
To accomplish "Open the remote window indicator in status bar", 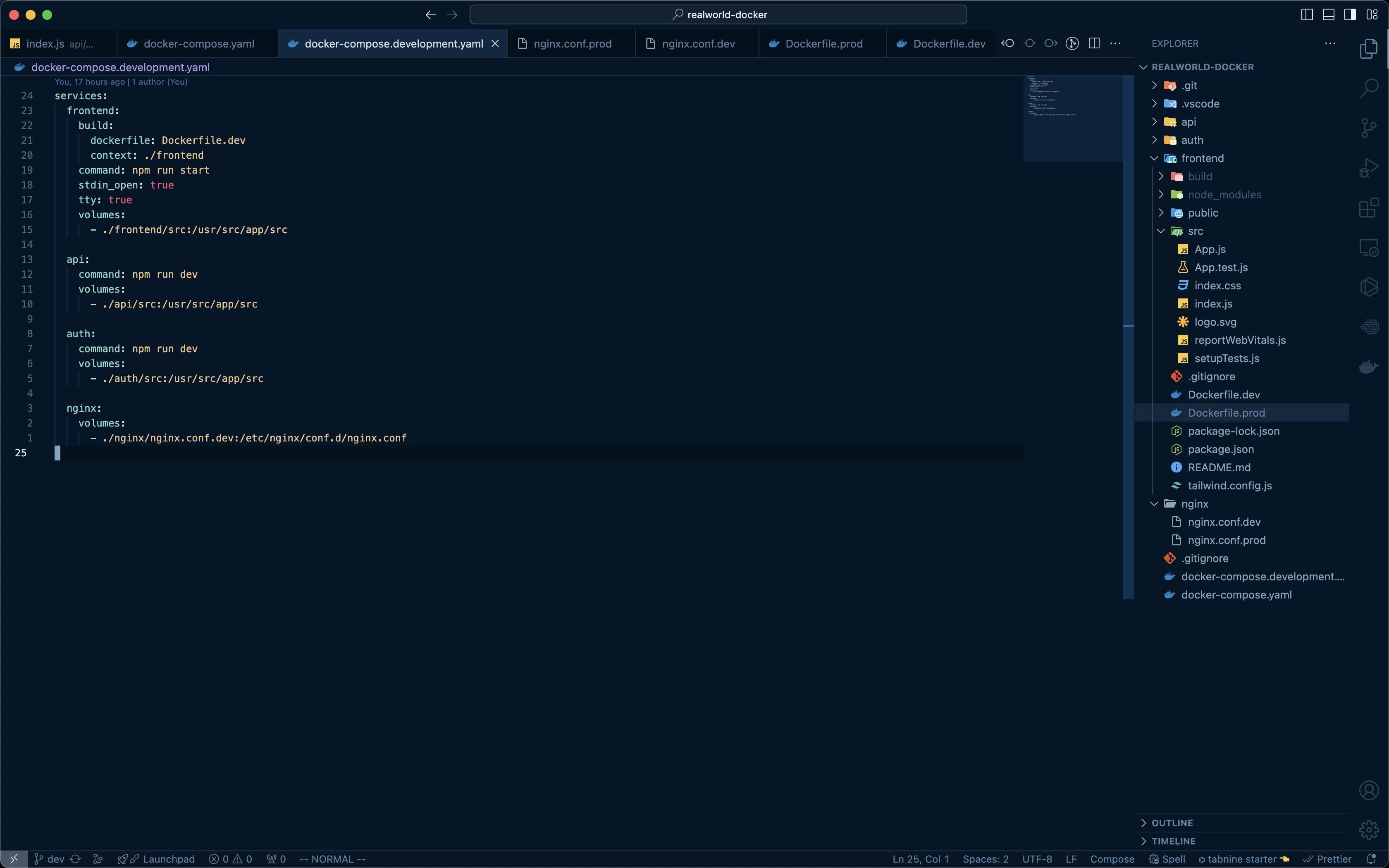I will (14, 859).
